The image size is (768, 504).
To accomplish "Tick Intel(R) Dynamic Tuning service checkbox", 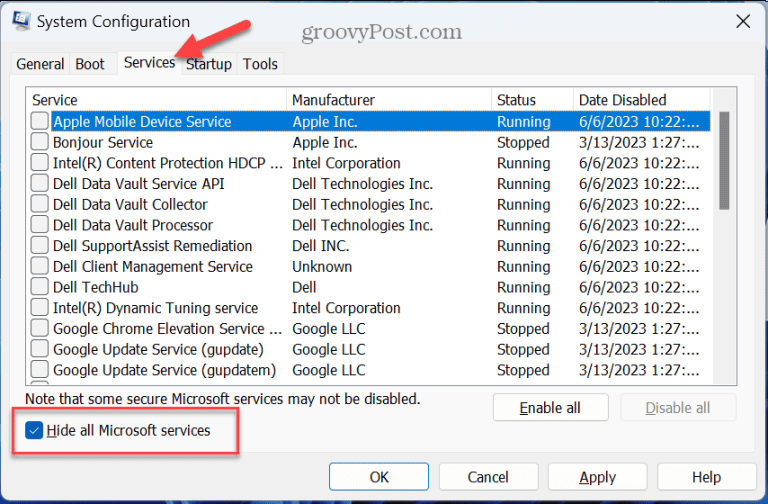I will tap(40, 307).
